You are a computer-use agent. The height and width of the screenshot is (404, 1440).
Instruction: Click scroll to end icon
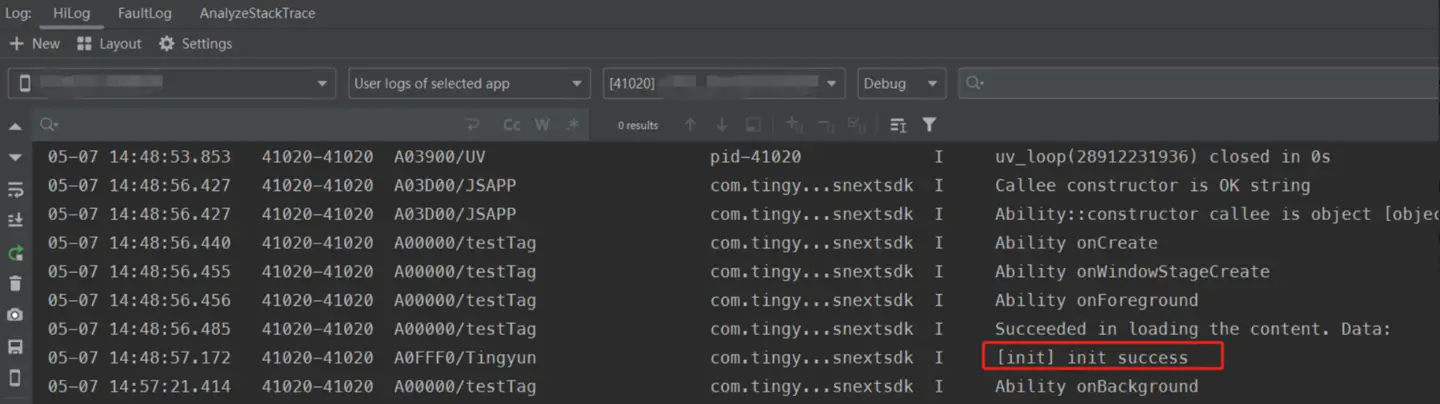tap(15, 221)
